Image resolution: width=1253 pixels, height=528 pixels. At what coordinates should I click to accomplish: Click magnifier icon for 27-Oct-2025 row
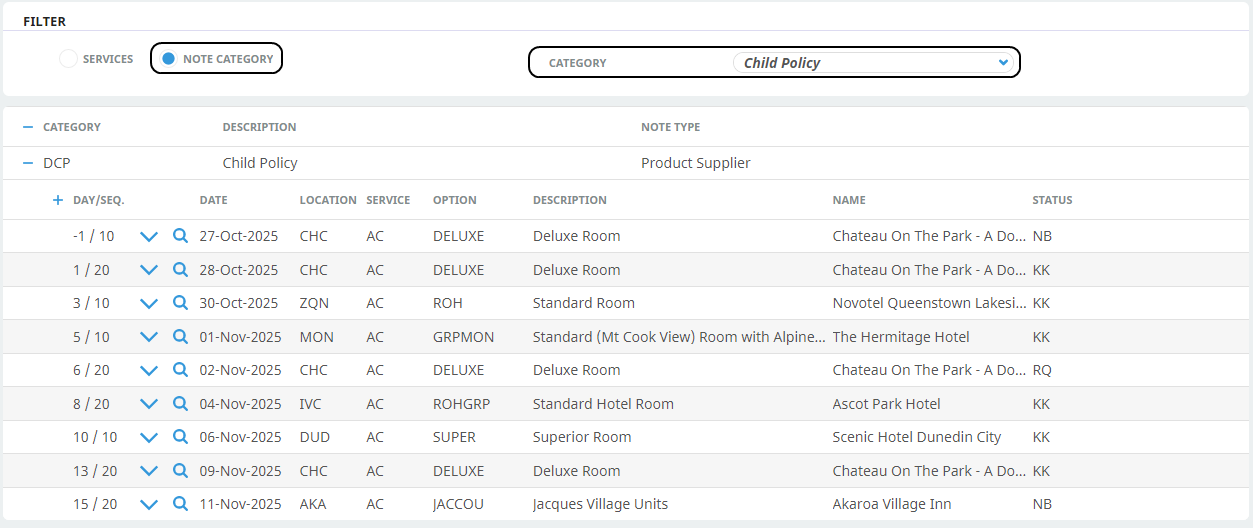[180, 236]
